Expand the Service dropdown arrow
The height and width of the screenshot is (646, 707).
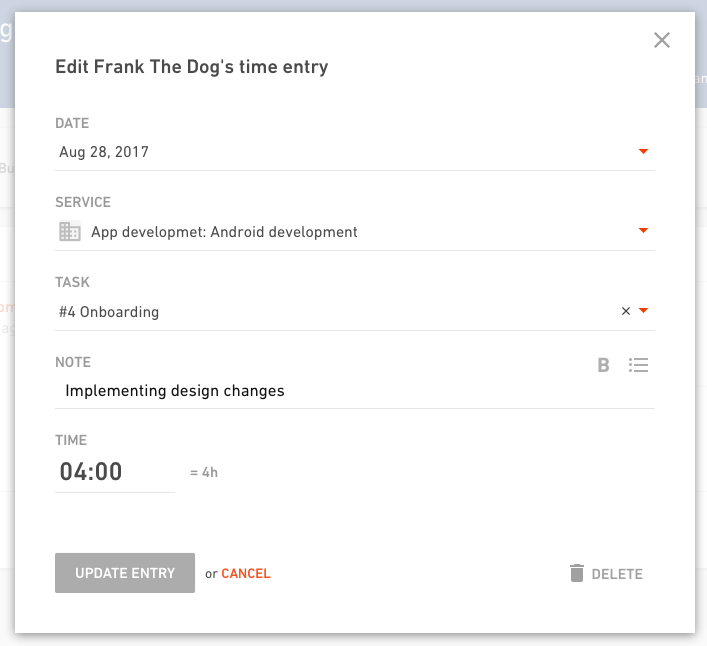pos(644,231)
